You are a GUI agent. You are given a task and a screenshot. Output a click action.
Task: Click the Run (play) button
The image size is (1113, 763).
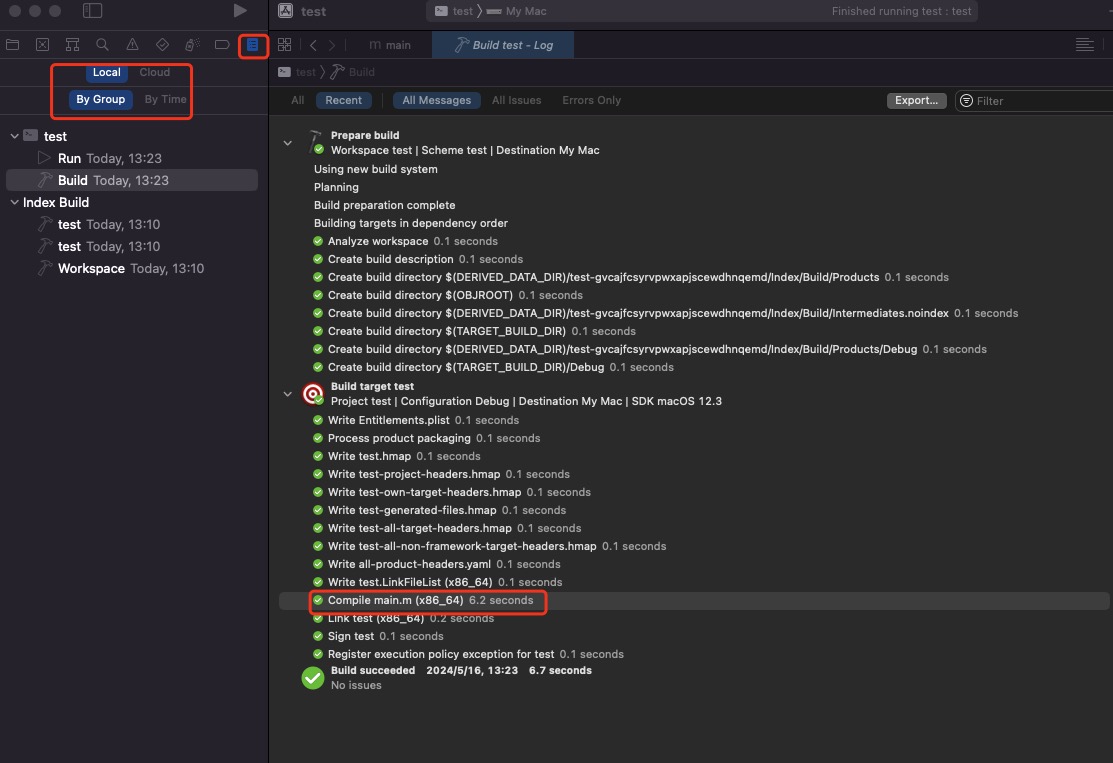click(240, 11)
